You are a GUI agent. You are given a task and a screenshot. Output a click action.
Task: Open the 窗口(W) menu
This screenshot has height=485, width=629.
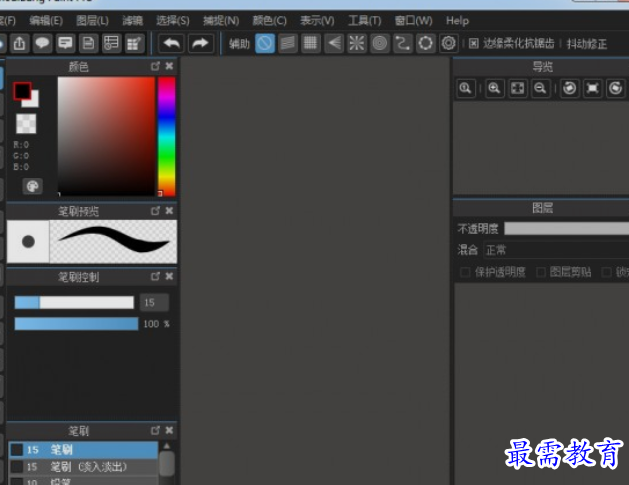413,20
